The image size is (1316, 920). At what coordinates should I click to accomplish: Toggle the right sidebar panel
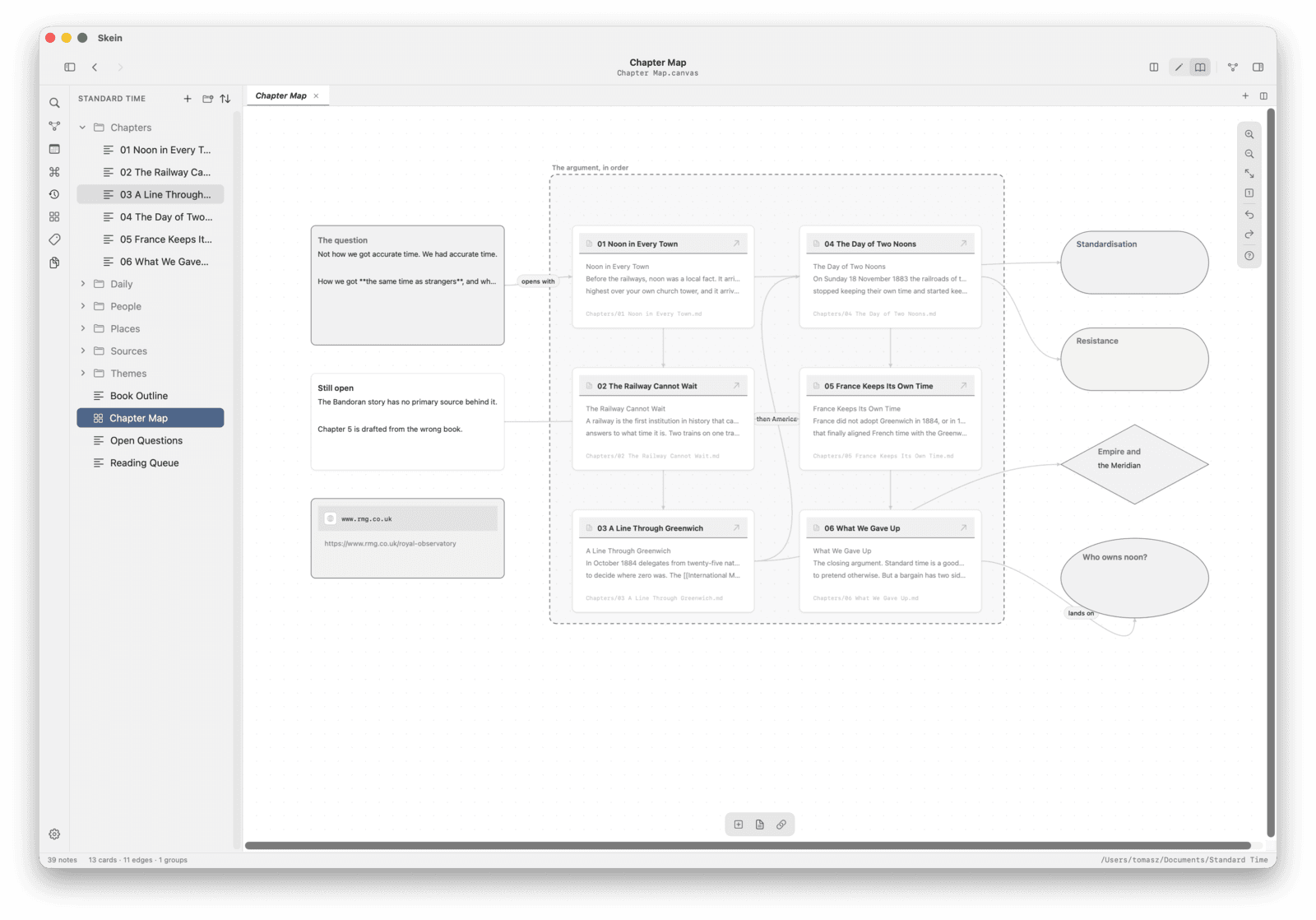click(1258, 67)
